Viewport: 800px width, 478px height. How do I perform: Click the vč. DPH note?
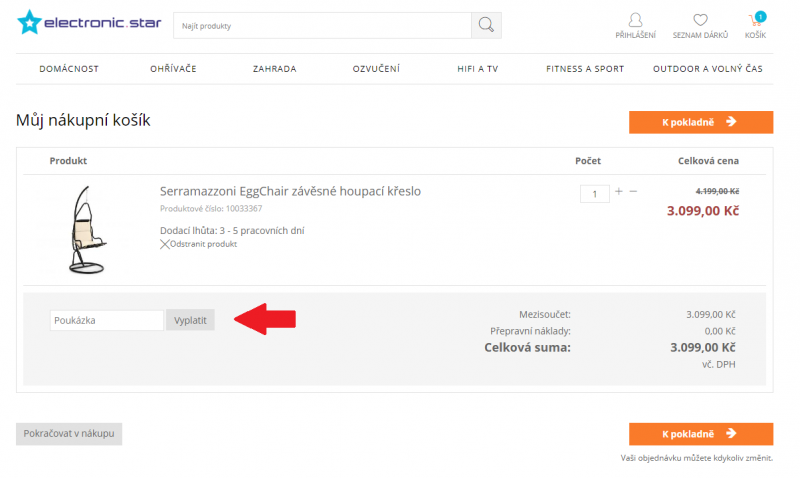718,365
